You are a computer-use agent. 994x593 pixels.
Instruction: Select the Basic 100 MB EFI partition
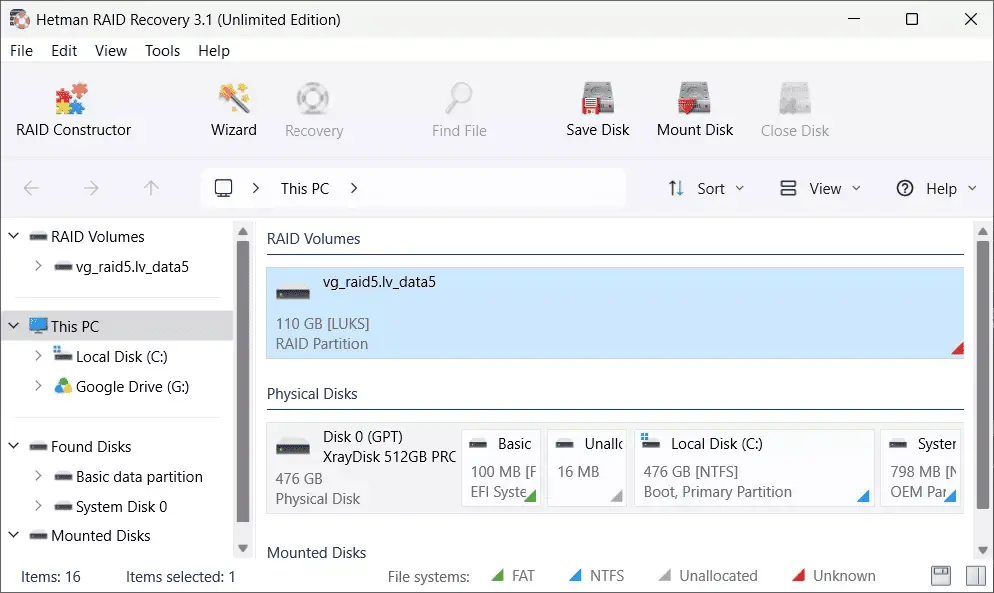click(501, 467)
